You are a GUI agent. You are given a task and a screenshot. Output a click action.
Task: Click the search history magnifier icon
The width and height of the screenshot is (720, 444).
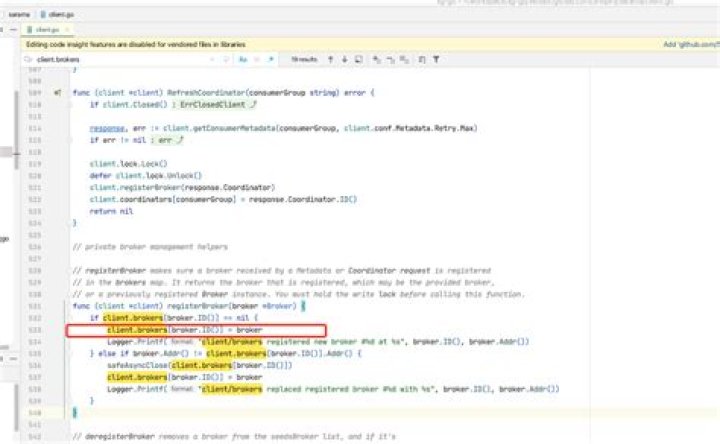[28, 59]
